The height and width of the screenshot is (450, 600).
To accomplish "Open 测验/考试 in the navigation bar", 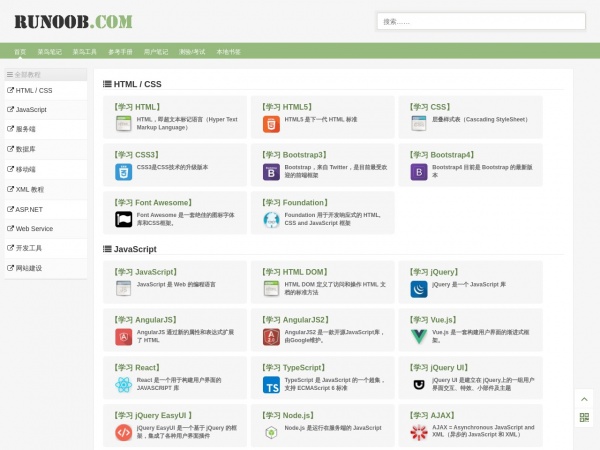I will coord(192,52).
